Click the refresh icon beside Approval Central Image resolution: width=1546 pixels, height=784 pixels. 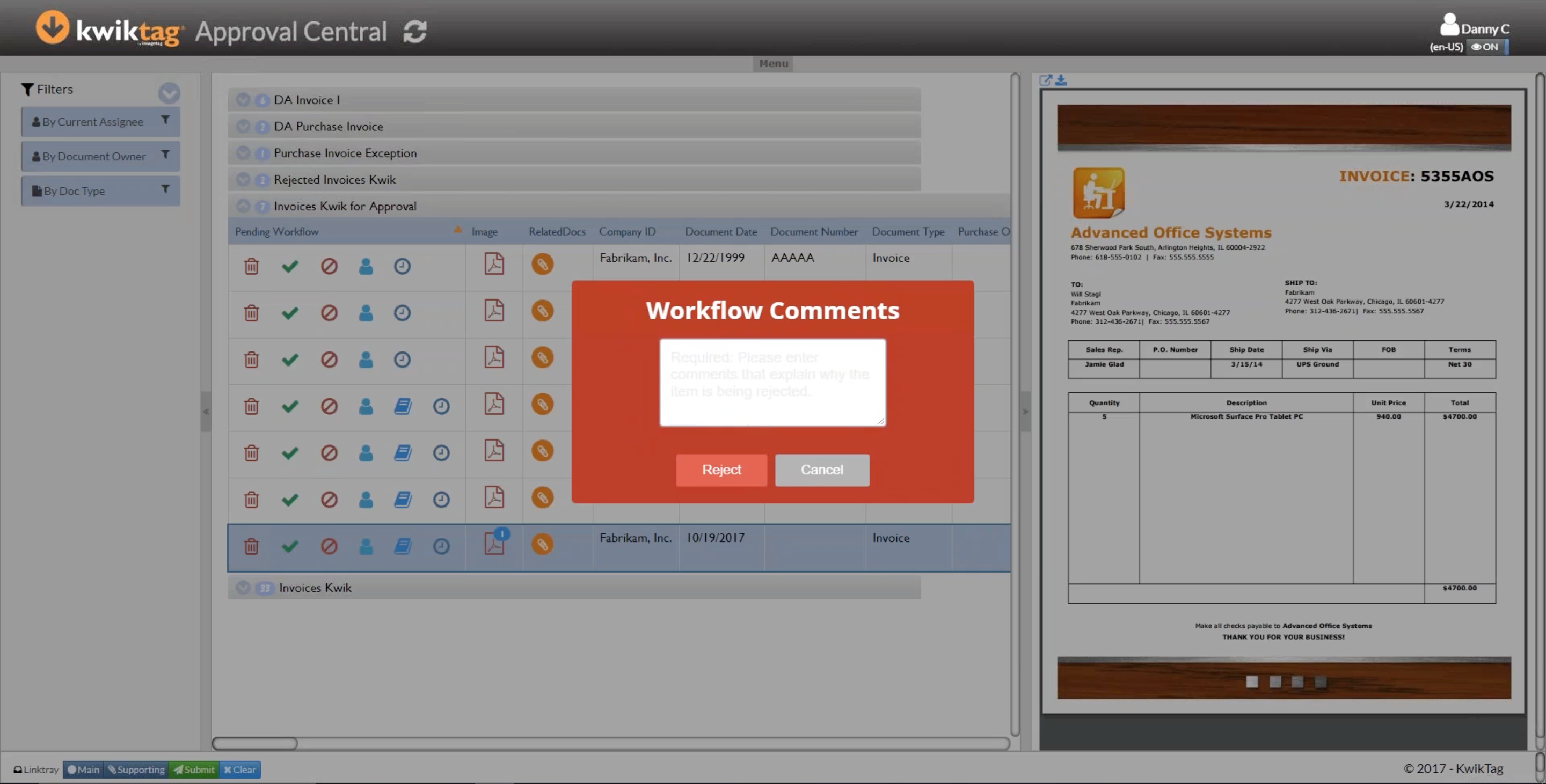click(415, 32)
